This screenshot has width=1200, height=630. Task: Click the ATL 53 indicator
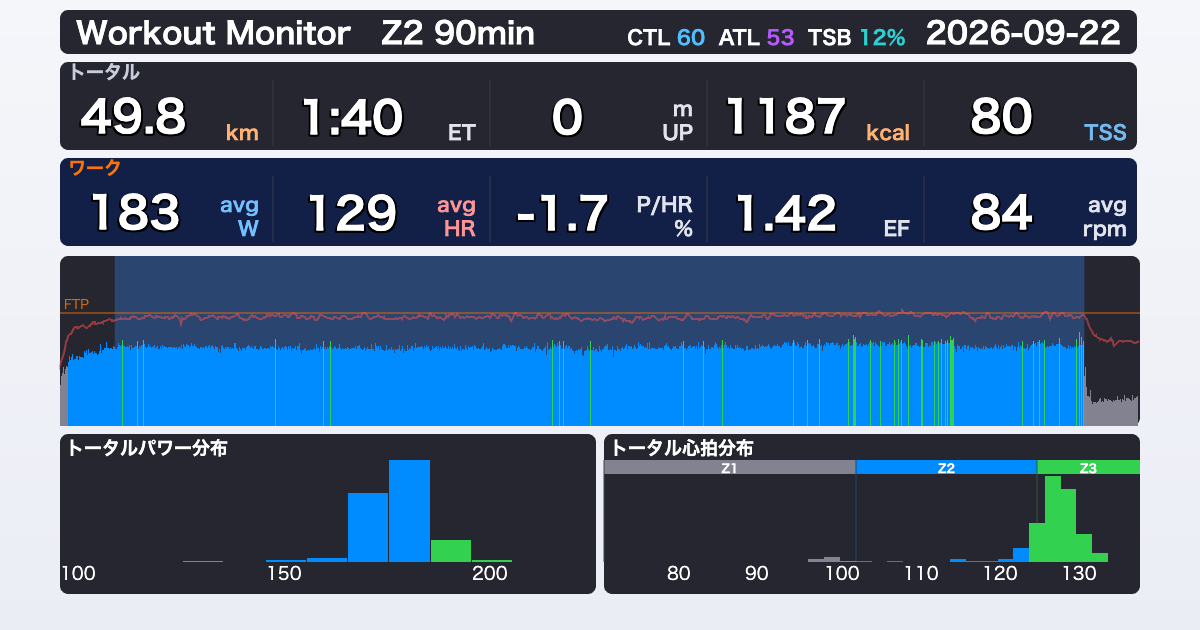tap(756, 38)
